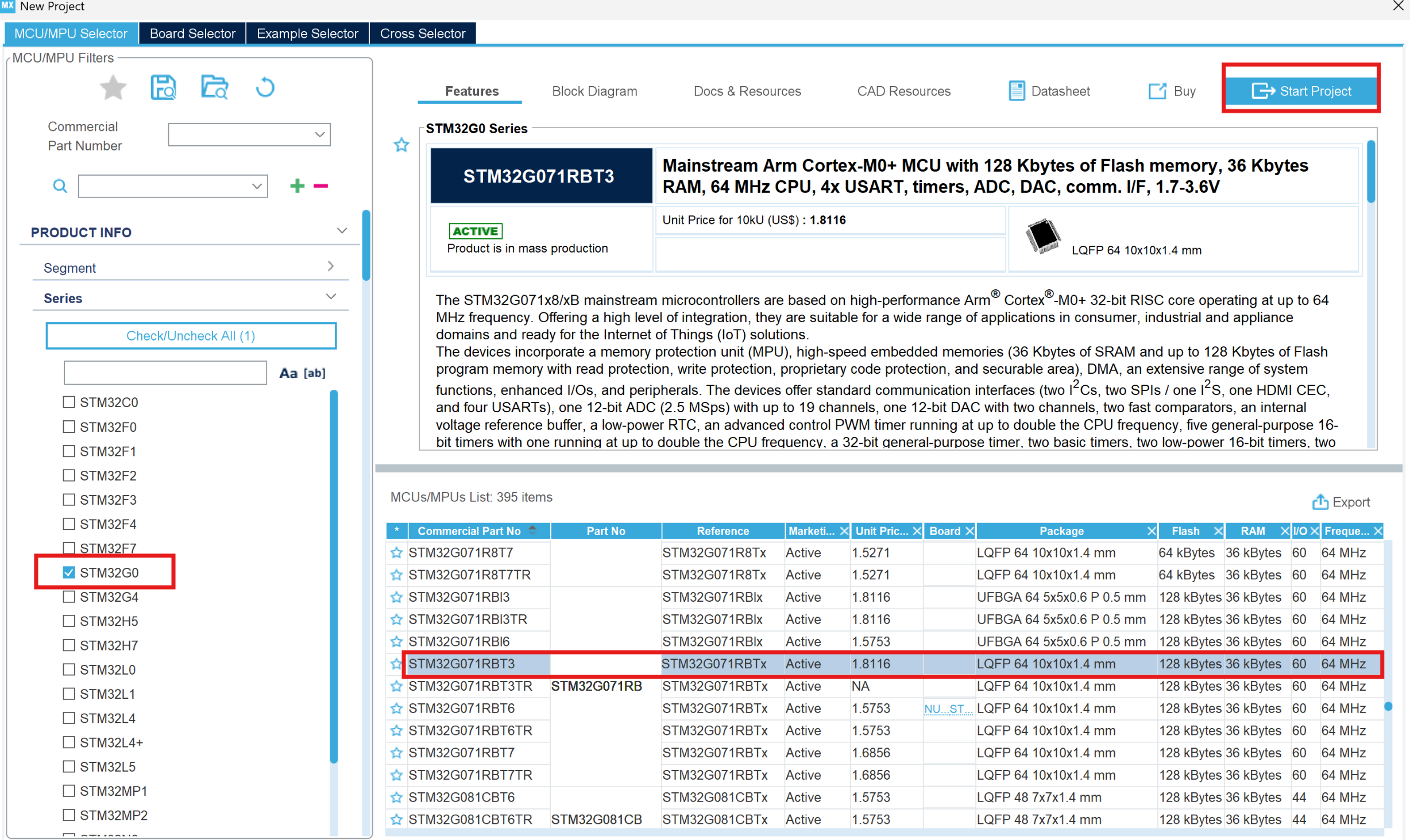The width and height of the screenshot is (1410, 840).
Task: Select the STM32G071RBT6 row in list
Action: [x=461, y=709]
